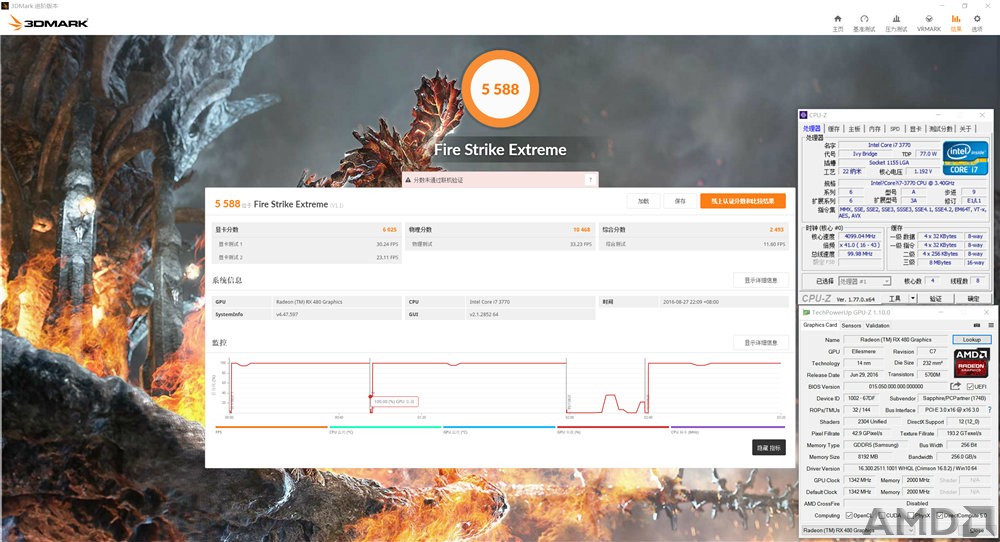Click the orange FPS legend bar
The width and height of the screenshot is (1000, 542).
[x=272, y=427]
